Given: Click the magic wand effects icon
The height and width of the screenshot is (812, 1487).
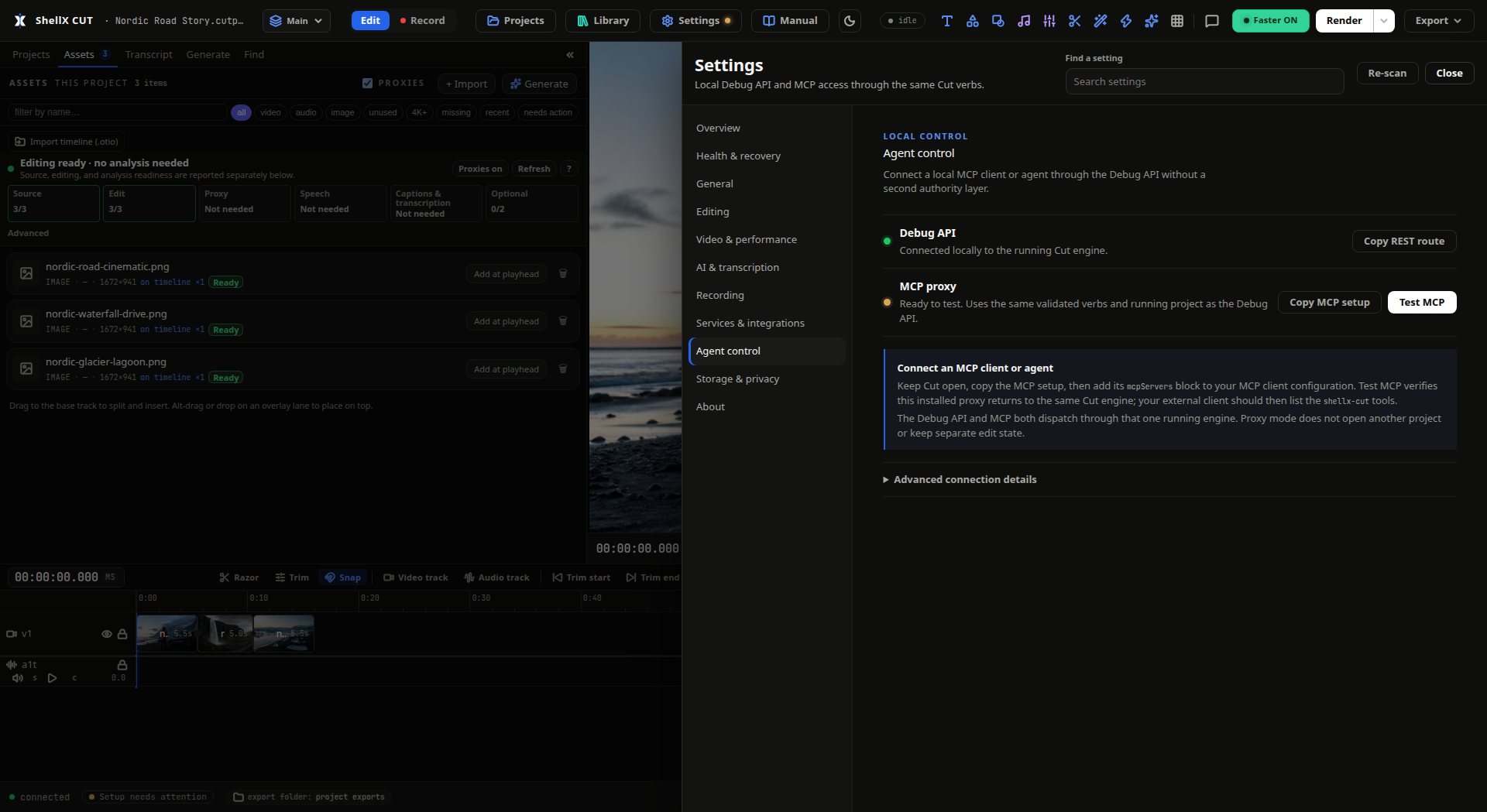Looking at the screenshot, I should tap(1100, 21).
